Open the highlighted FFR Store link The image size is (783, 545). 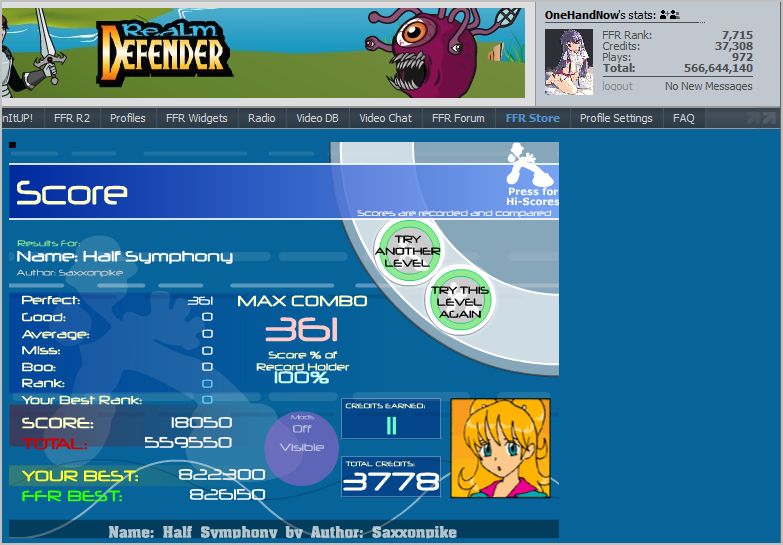pyautogui.click(x=532, y=118)
